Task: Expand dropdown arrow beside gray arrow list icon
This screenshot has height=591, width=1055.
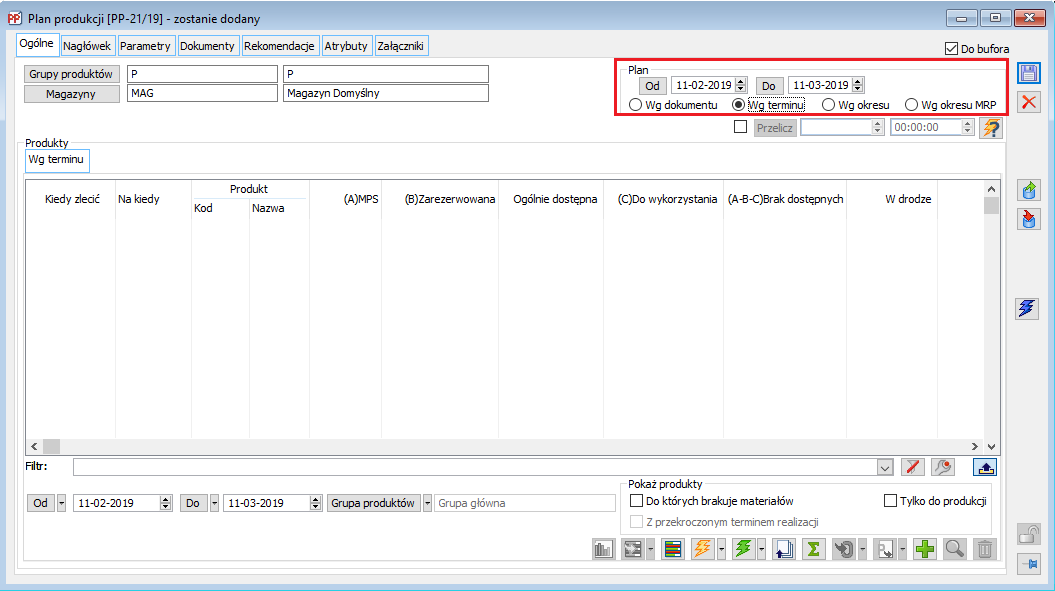Action: point(651,549)
